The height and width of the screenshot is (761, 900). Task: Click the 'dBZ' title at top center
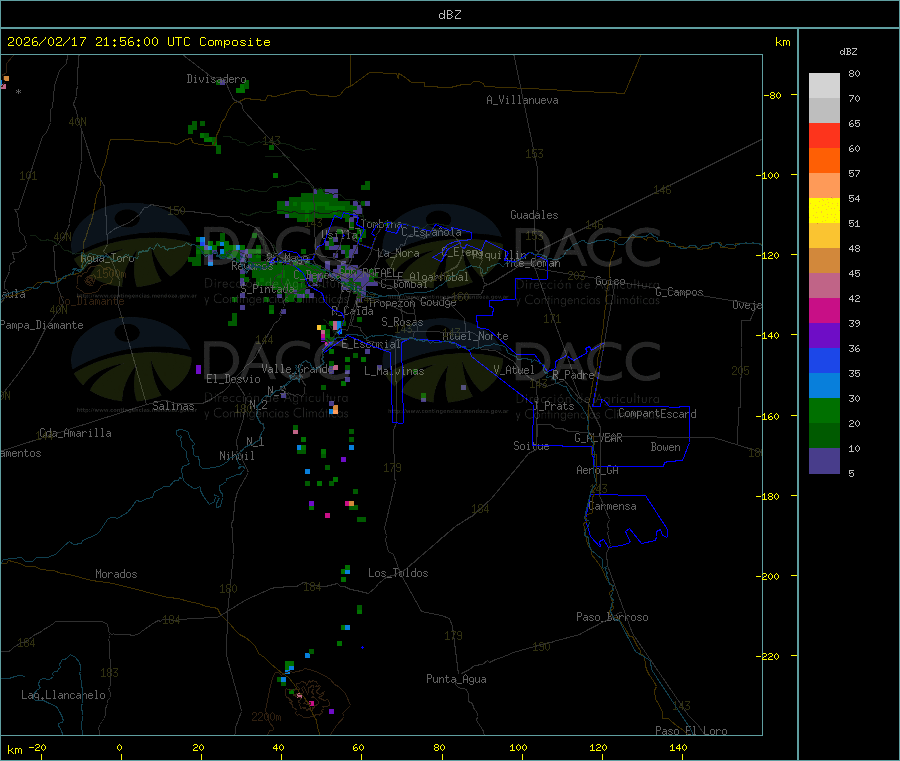[x=449, y=15]
